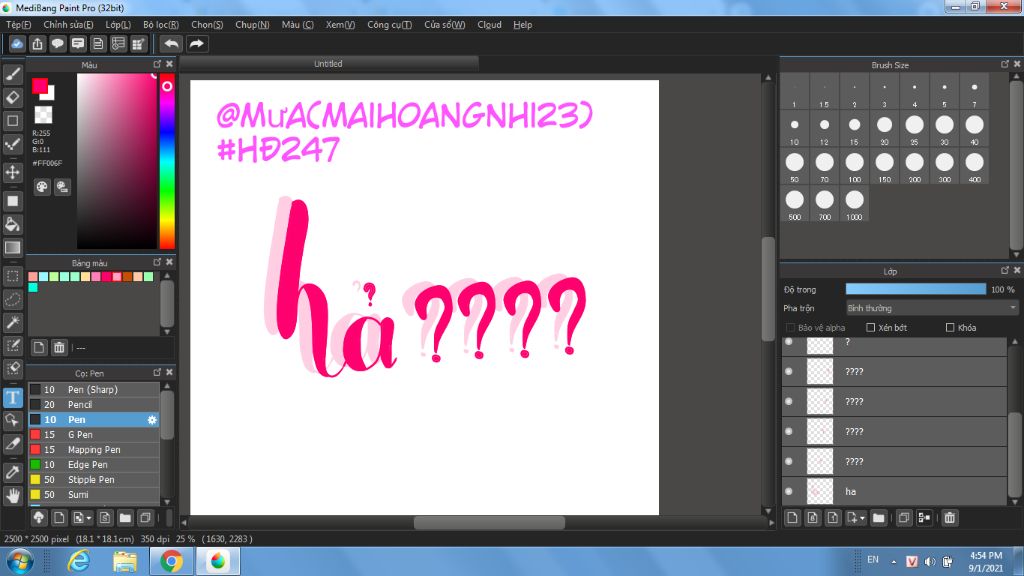Select the Gradient tool
The width and height of the screenshot is (1024, 576).
coord(12,248)
